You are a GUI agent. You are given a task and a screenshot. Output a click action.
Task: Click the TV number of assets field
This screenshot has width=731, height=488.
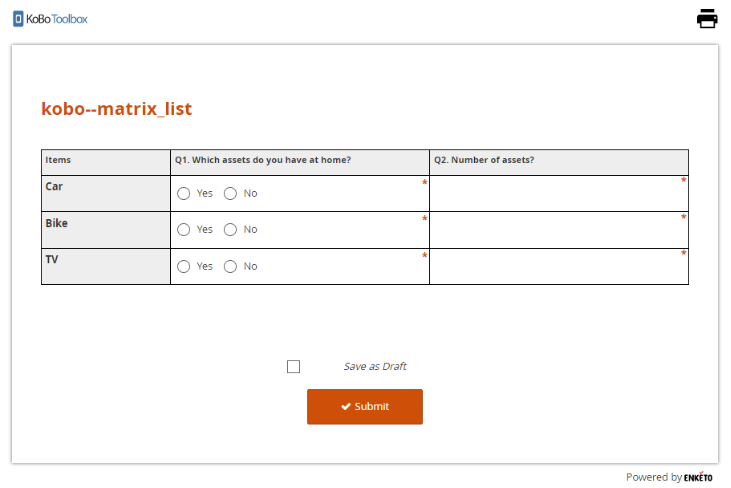pyautogui.click(x=558, y=268)
